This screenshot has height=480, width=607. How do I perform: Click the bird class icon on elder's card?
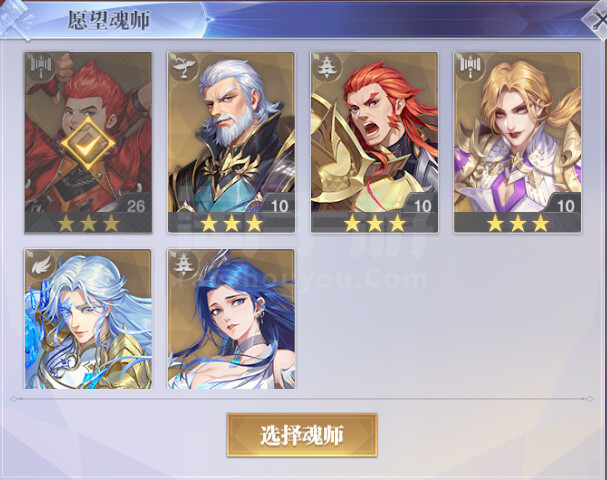click(x=183, y=66)
